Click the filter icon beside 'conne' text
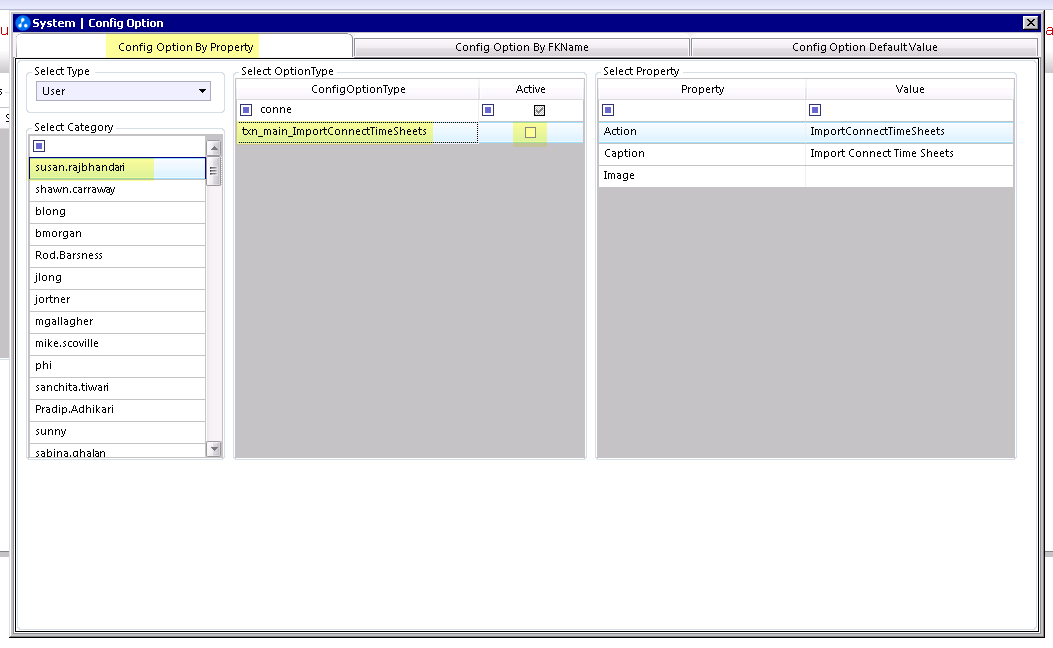The width and height of the screenshot is (1053, 648). pos(246,109)
